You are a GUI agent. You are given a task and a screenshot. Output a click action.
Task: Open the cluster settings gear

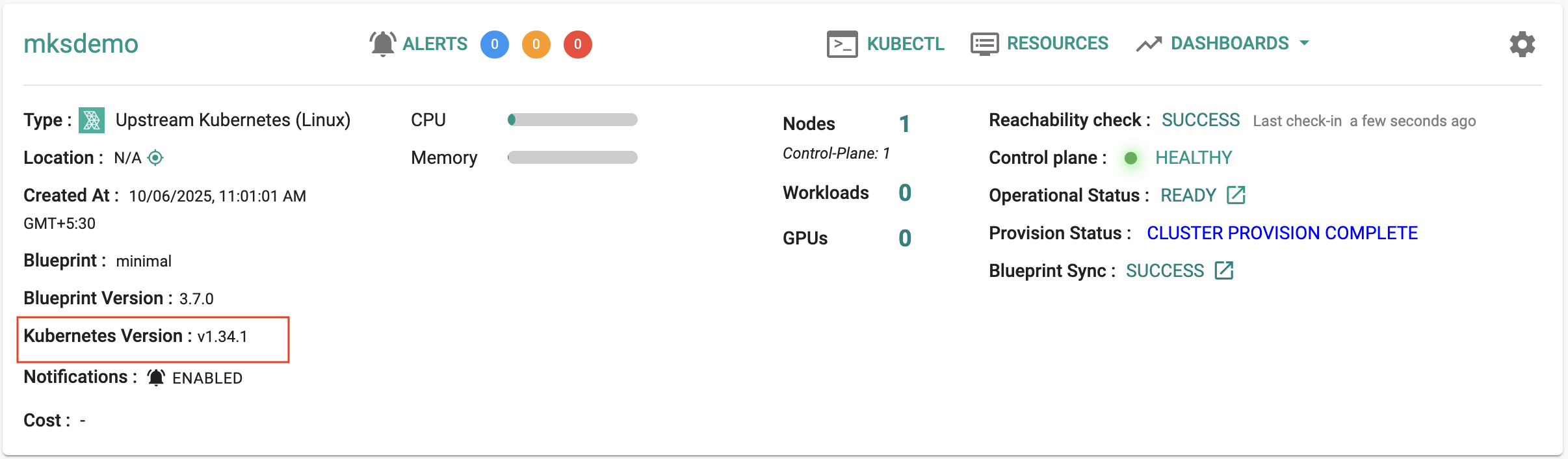1522,44
